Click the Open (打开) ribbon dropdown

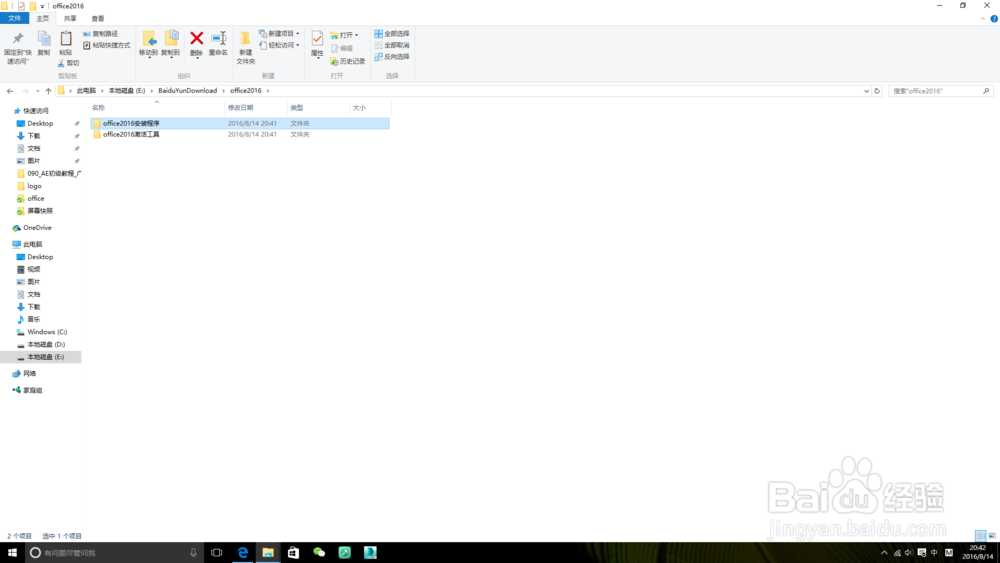(x=344, y=35)
